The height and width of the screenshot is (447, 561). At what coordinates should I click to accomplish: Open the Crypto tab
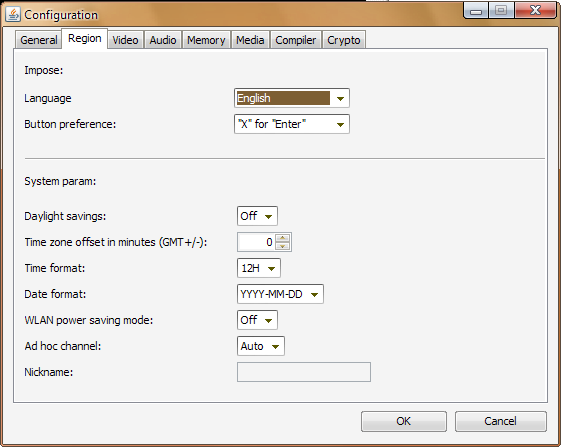(343, 40)
